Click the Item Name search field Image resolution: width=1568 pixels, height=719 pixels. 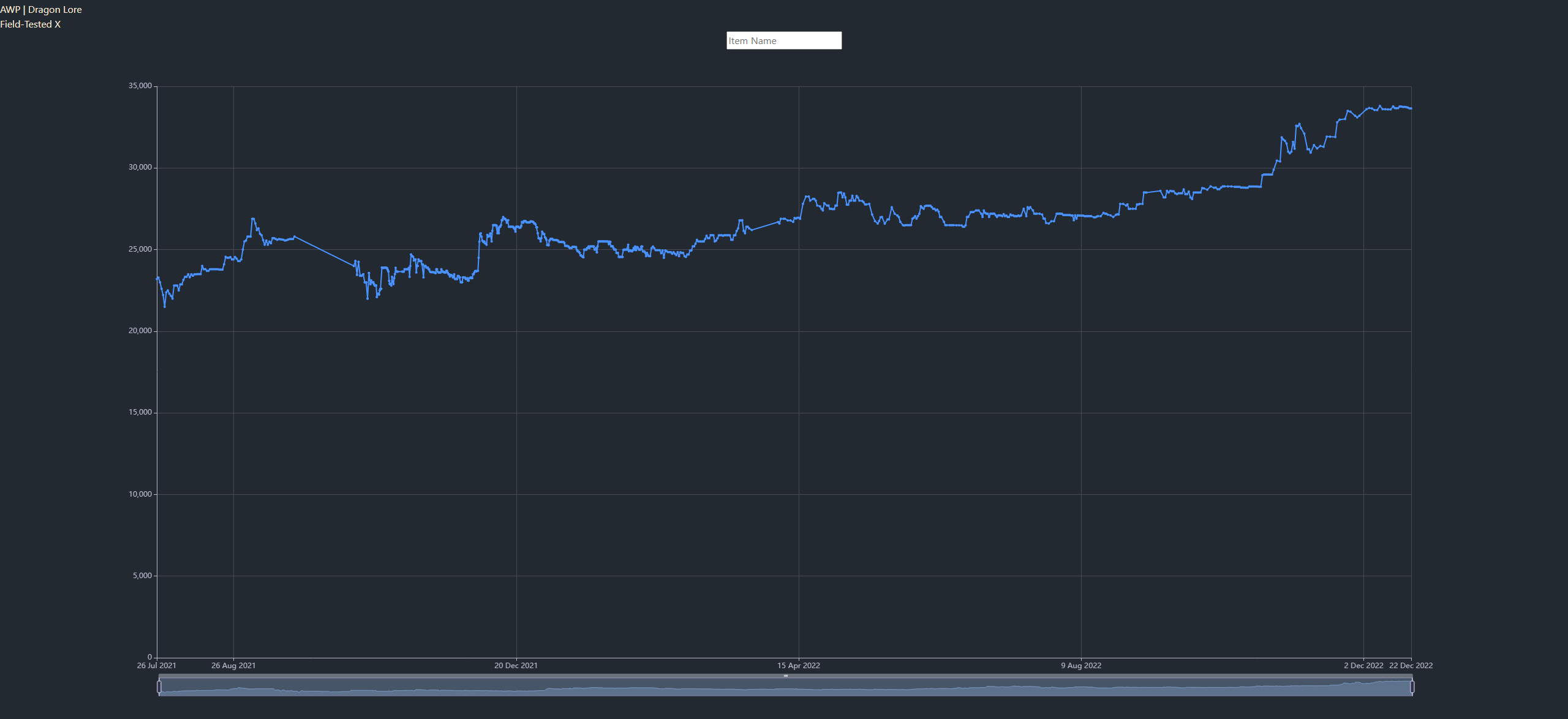783,40
